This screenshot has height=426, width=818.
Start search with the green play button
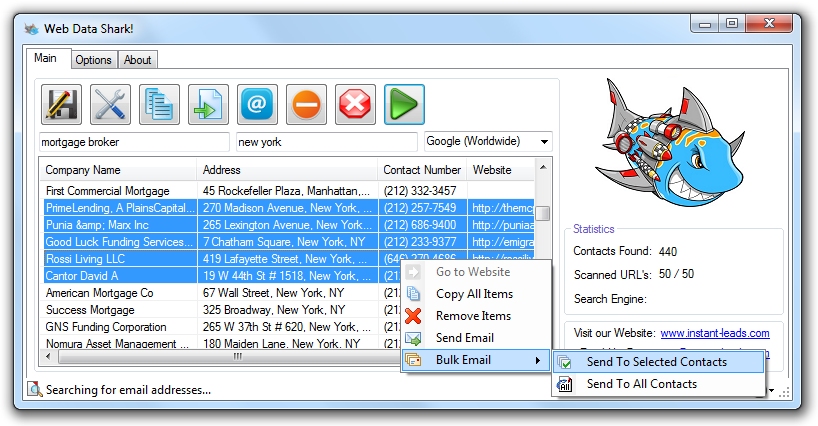coord(404,104)
